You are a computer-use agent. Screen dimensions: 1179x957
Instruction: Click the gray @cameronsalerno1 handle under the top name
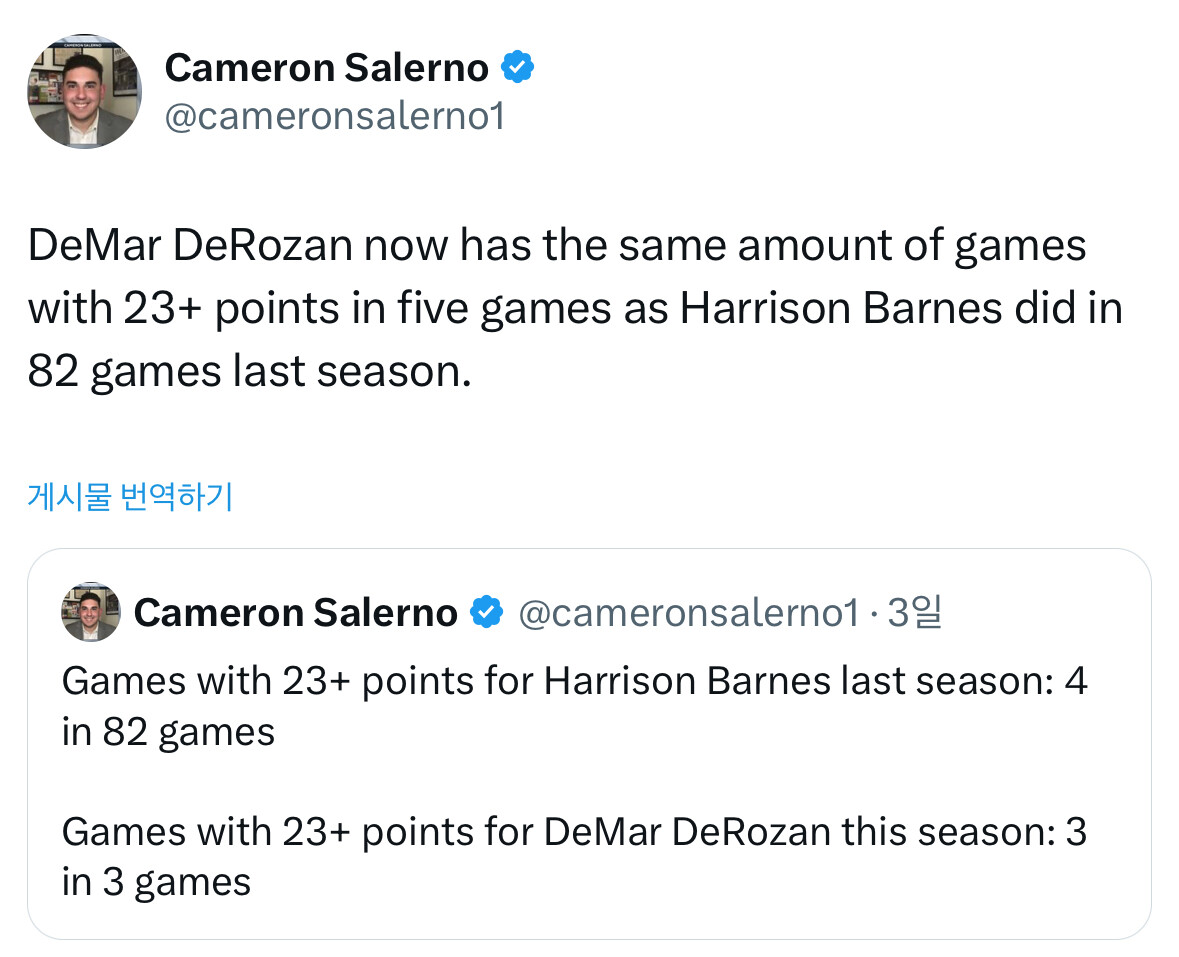334,117
